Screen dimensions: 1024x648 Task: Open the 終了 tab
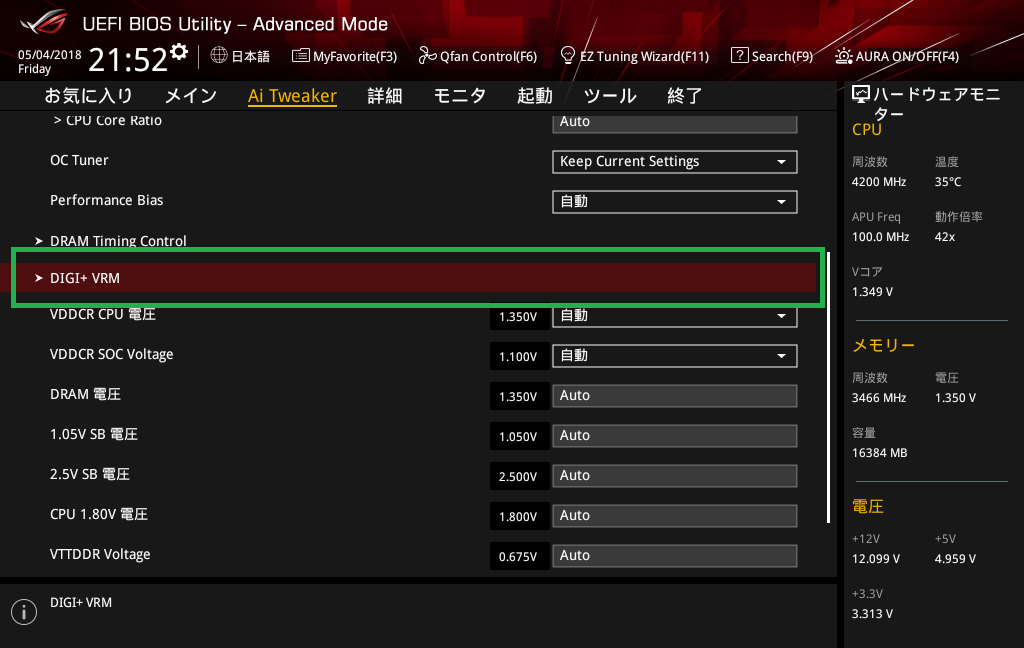point(684,96)
